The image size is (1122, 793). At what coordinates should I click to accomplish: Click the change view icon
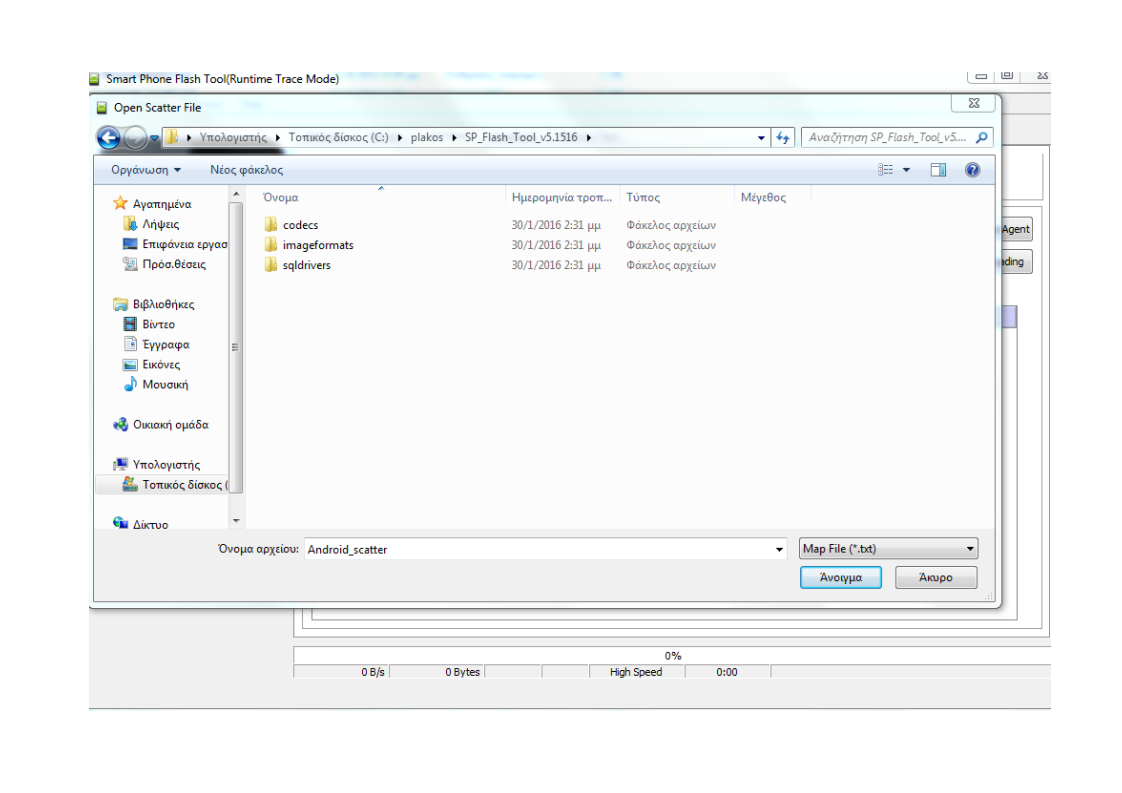(x=886, y=170)
